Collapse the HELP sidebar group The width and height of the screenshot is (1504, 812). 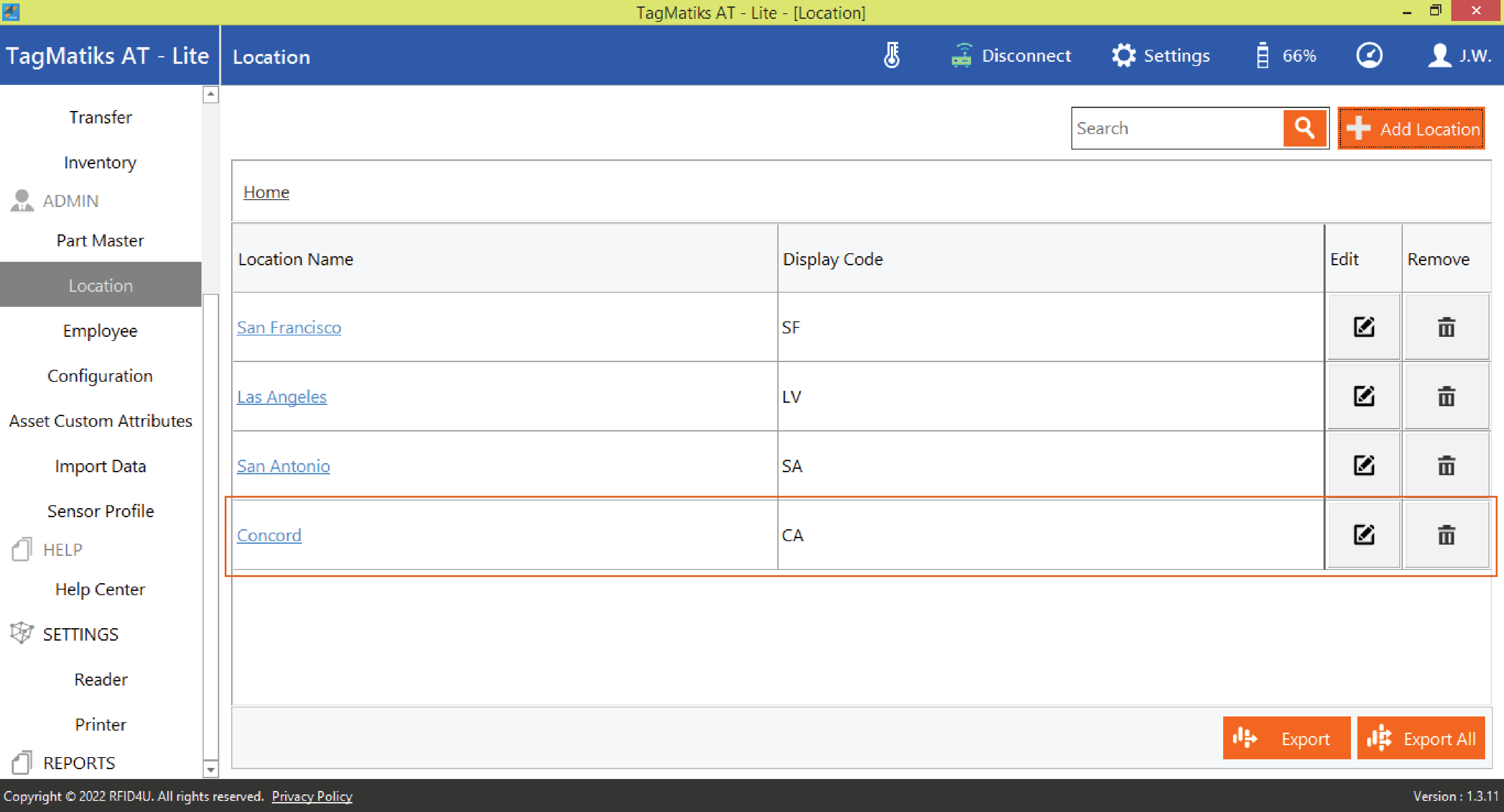[62, 549]
